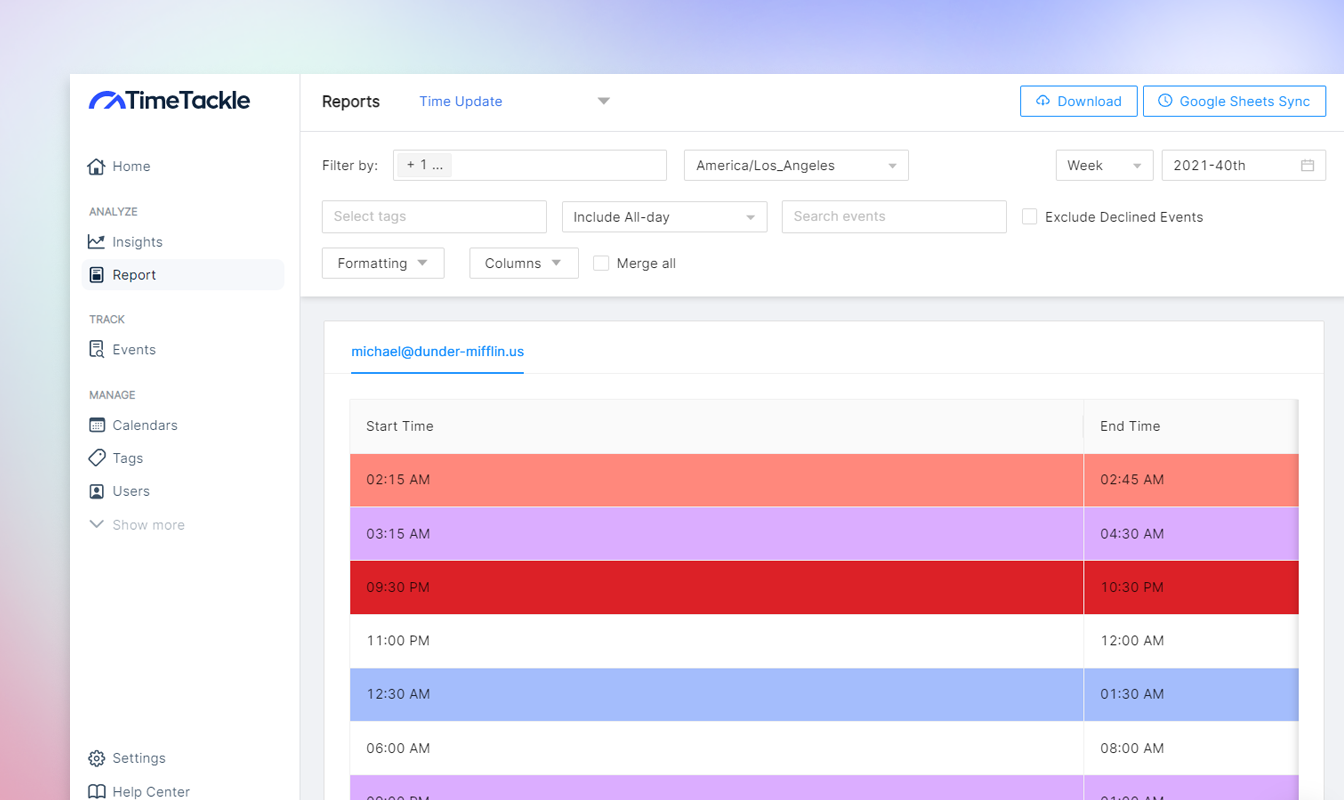Open the America/Los_Angeles timezone dropdown
This screenshot has height=800, width=1344.
coord(796,165)
